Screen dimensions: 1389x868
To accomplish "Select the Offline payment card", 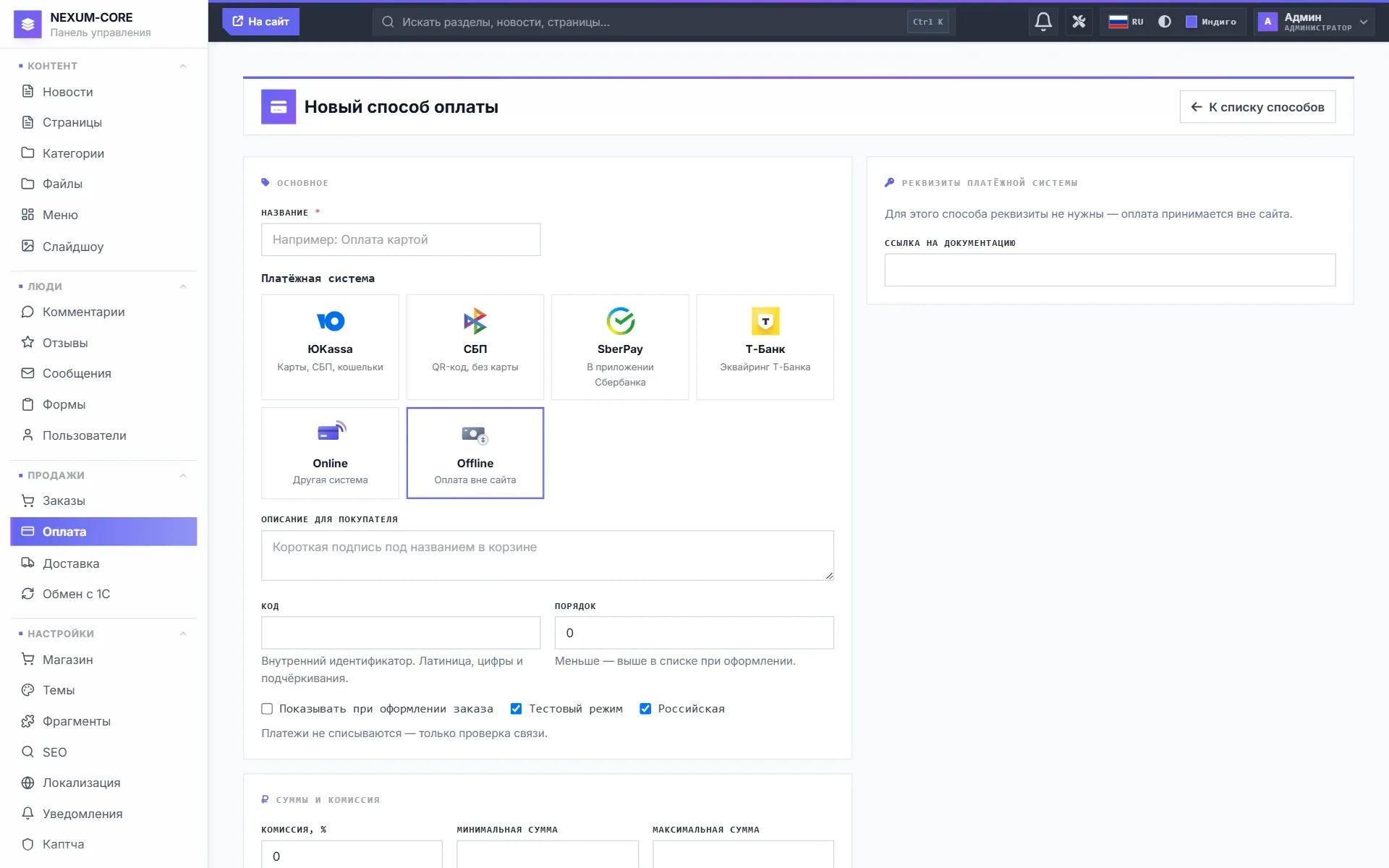I will pos(475,453).
